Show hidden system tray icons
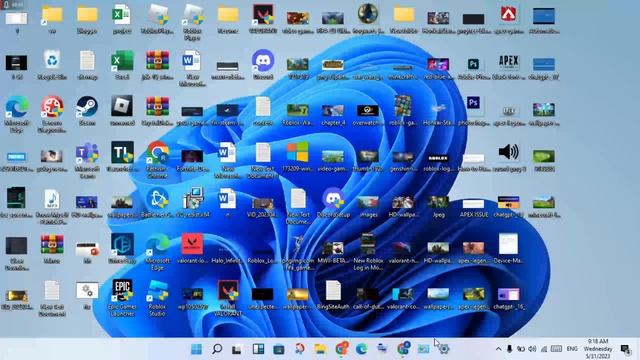The image size is (640, 360). pos(498,349)
